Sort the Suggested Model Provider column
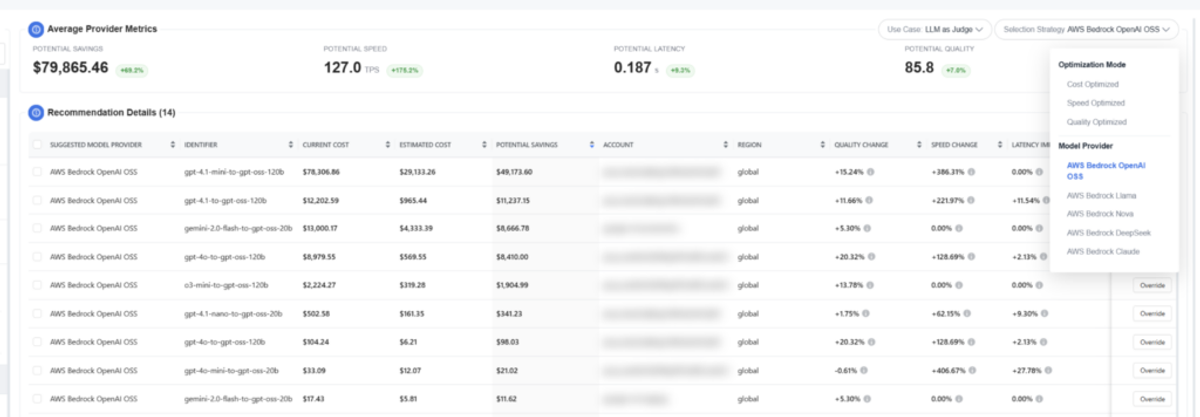The image size is (1200, 417). point(173,145)
